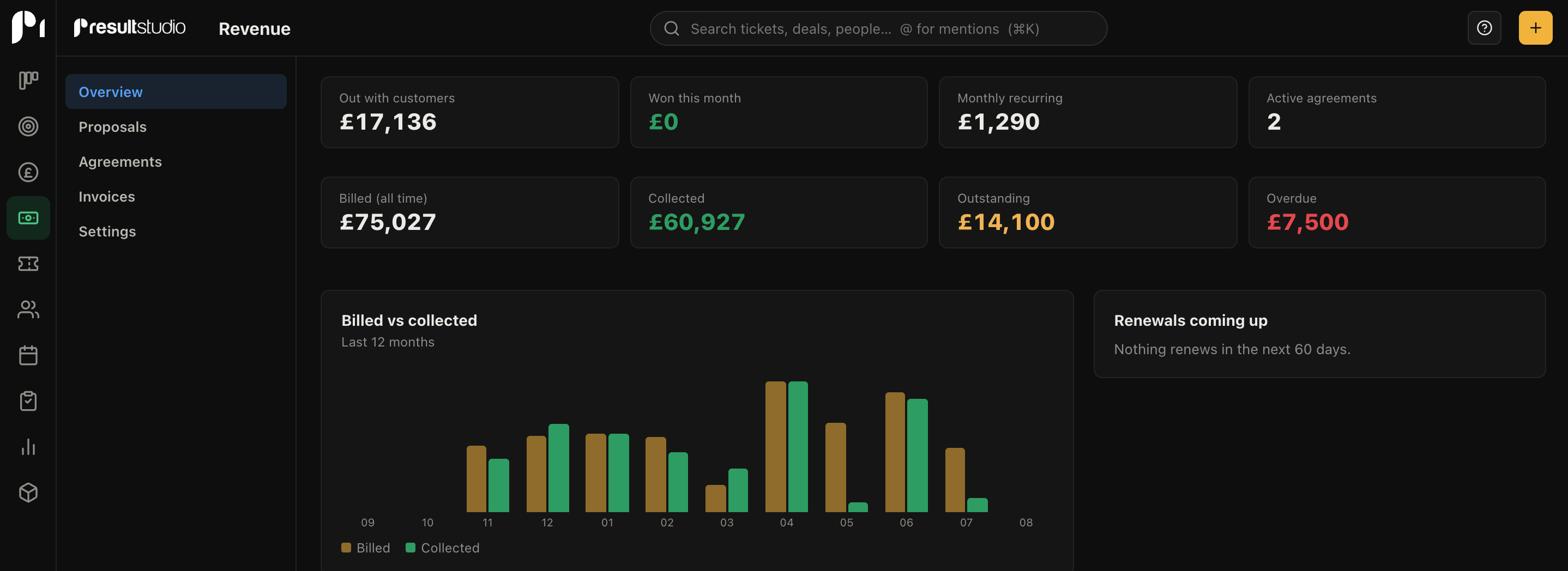Click the resultstudio wordmark logo
Image resolution: width=1568 pixels, height=571 pixels.
click(x=130, y=27)
